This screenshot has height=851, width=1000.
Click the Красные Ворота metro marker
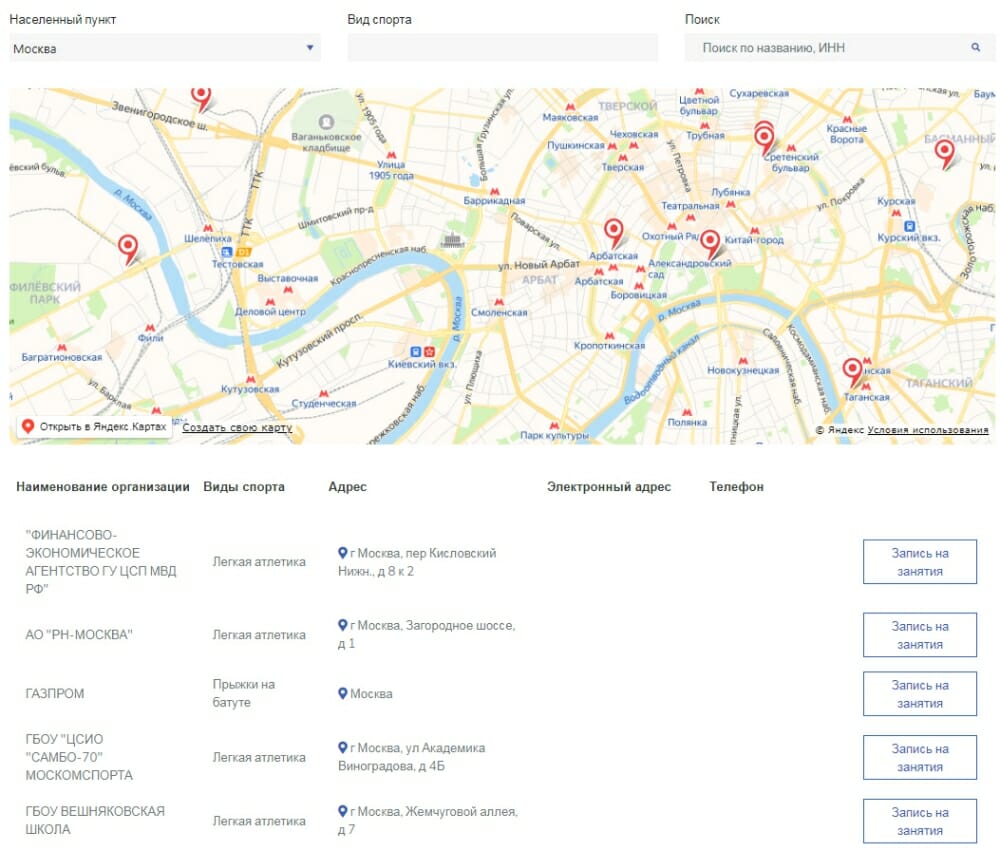point(848,119)
